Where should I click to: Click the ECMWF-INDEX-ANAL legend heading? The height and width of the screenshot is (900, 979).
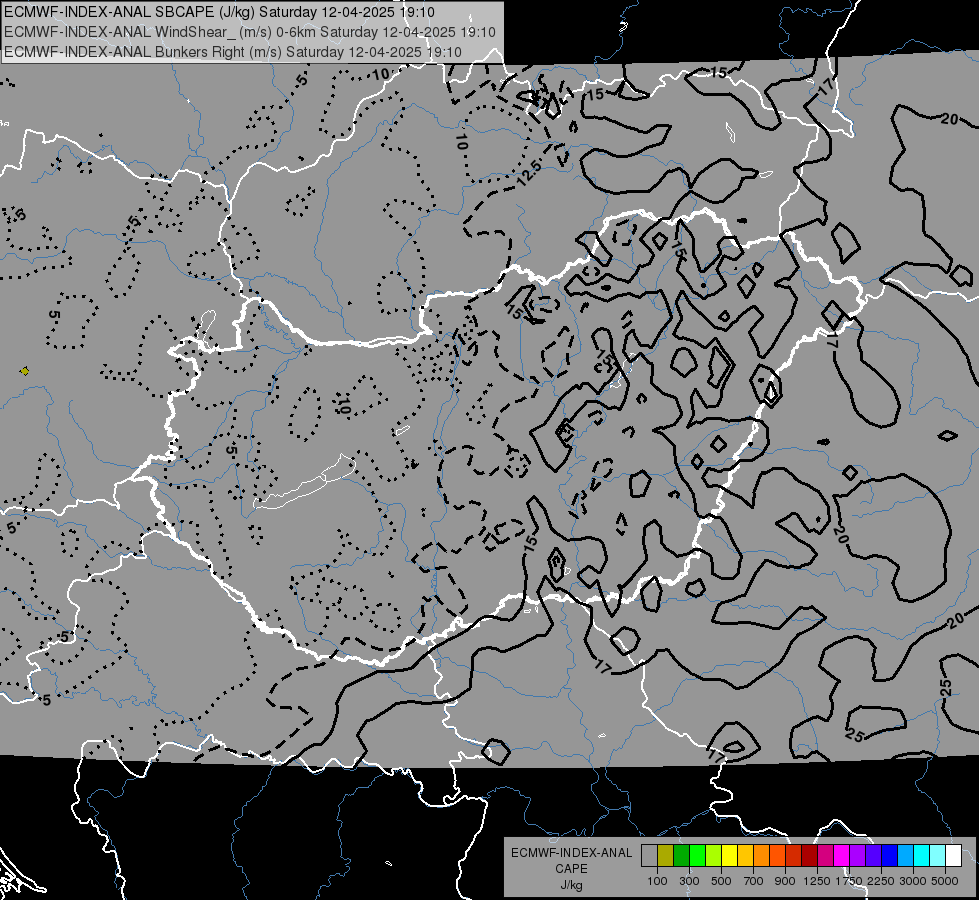(571, 853)
